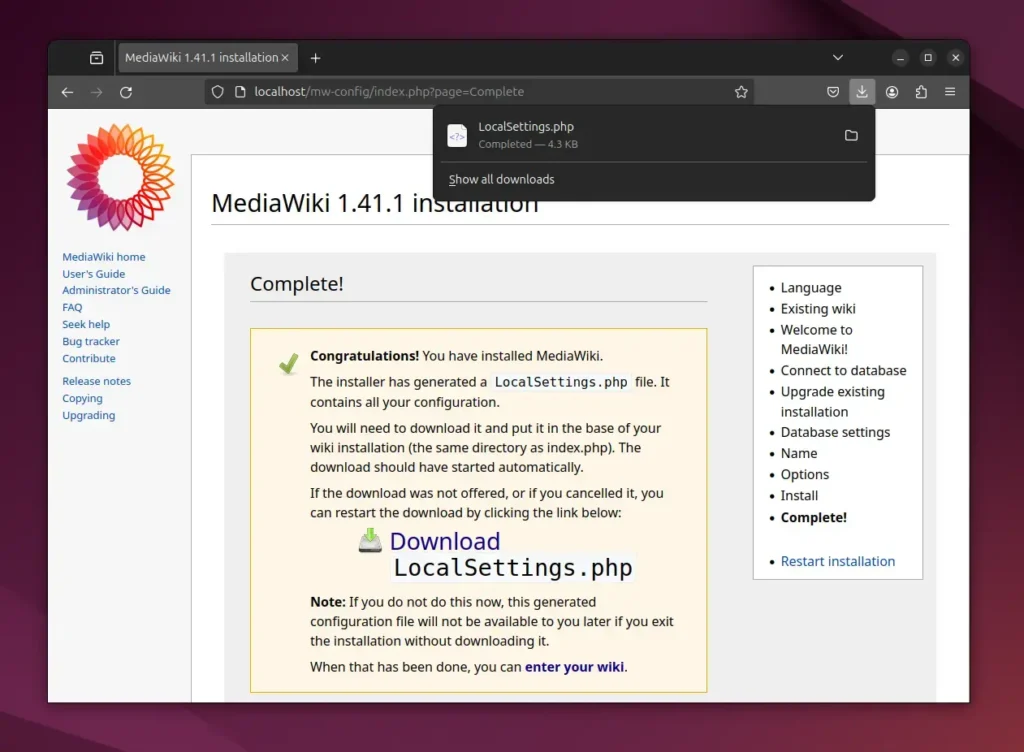Screen dimensions: 1024x752
Task: Open the Upgrading sidebar link
Action: click(x=89, y=415)
